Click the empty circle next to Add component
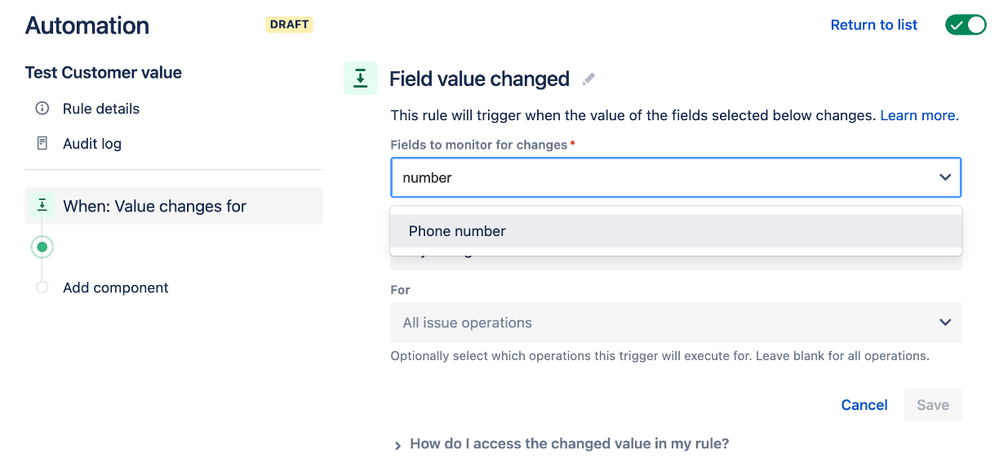The width and height of the screenshot is (999, 464). pos(42,287)
